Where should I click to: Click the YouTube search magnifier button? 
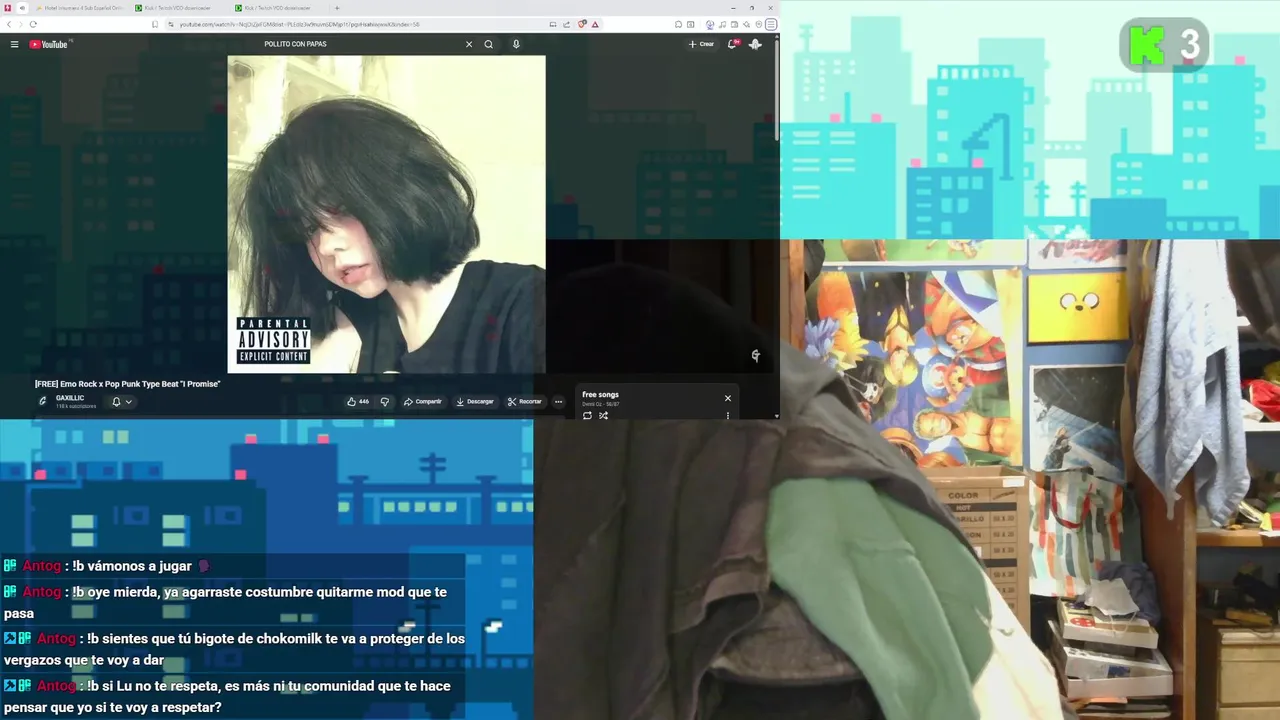click(488, 44)
